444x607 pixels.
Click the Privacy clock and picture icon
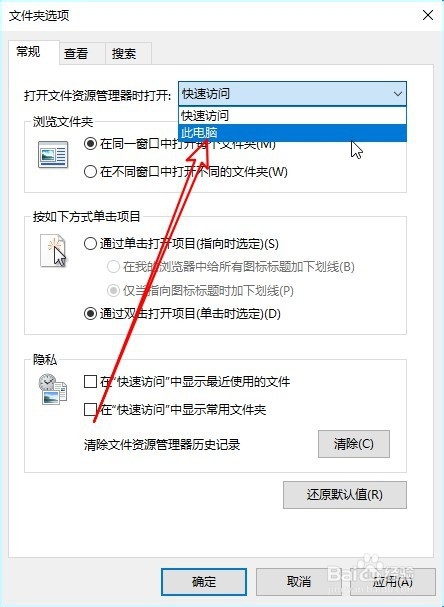click(x=53, y=389)
